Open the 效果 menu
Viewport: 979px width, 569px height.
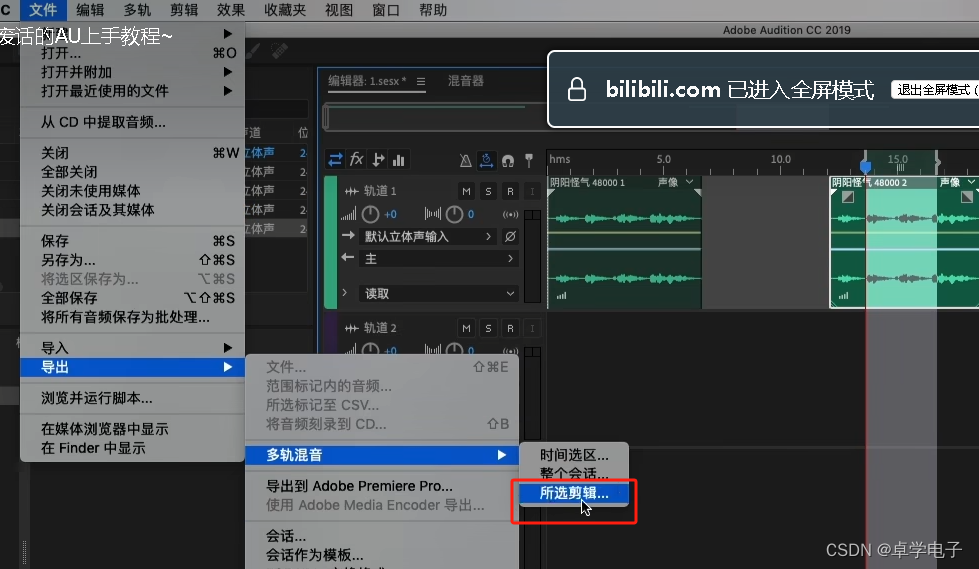[x=230, y=10]
